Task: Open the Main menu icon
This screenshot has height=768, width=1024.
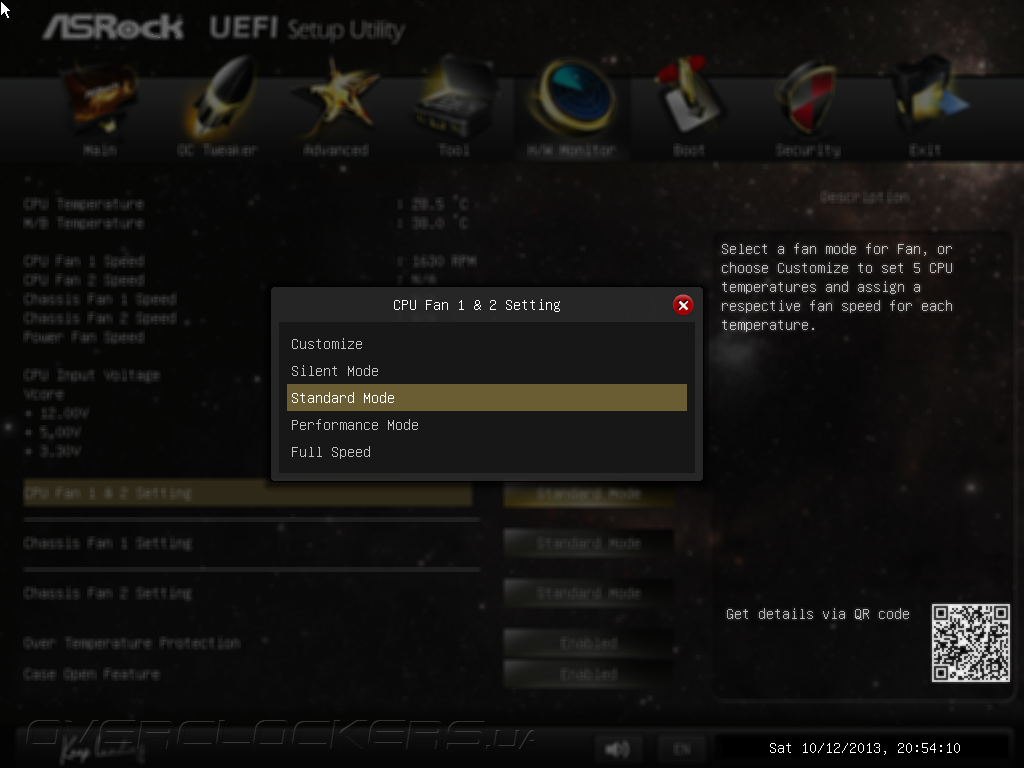Action: coord(100,98)
